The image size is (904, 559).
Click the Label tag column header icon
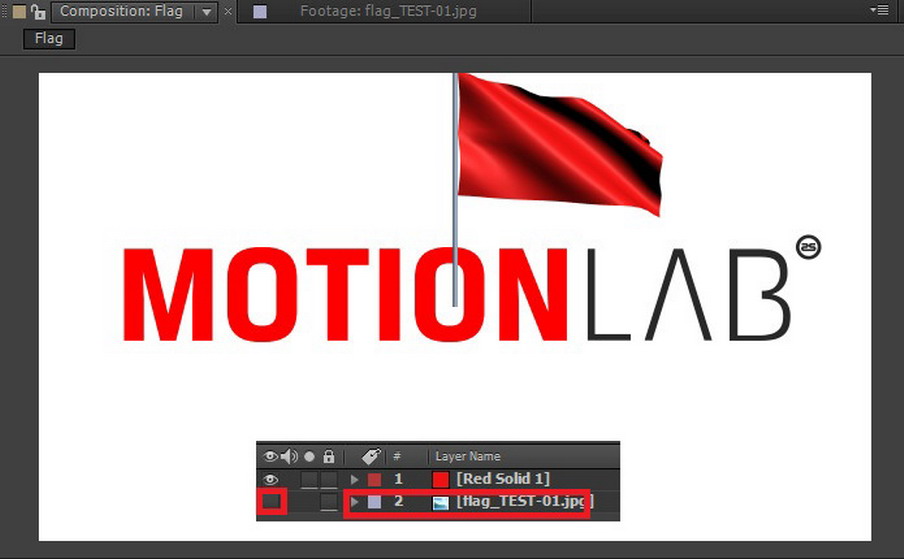(x=371, y=456)
